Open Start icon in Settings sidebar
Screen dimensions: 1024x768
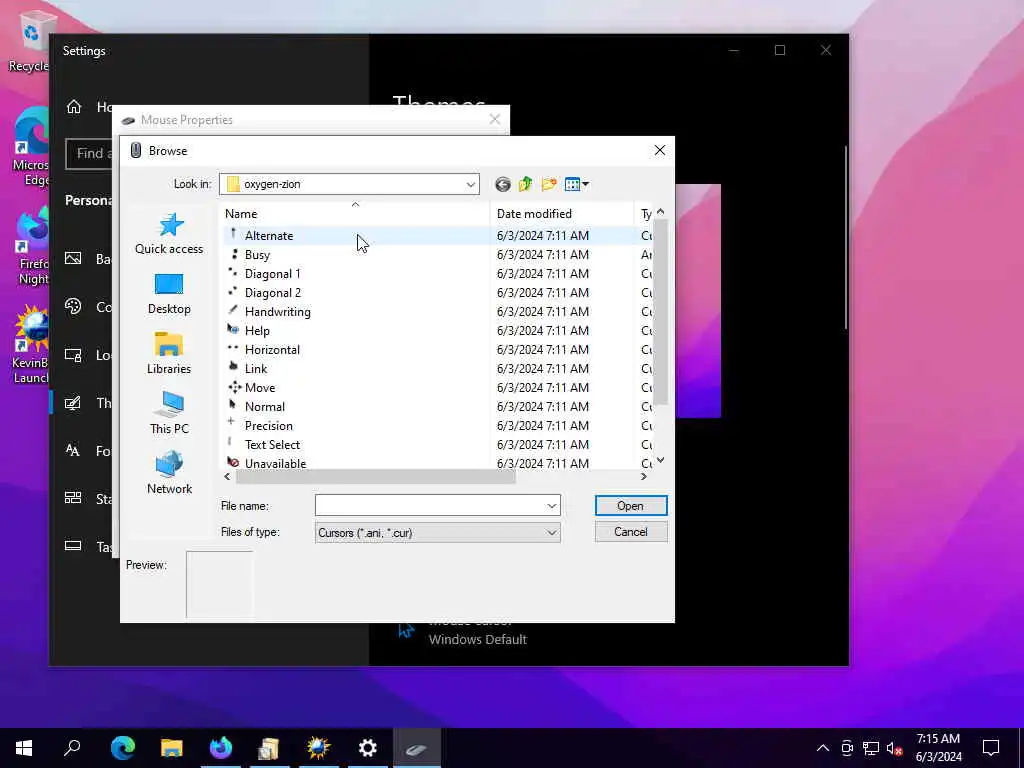pyautogui.click(x=73, y=498)
